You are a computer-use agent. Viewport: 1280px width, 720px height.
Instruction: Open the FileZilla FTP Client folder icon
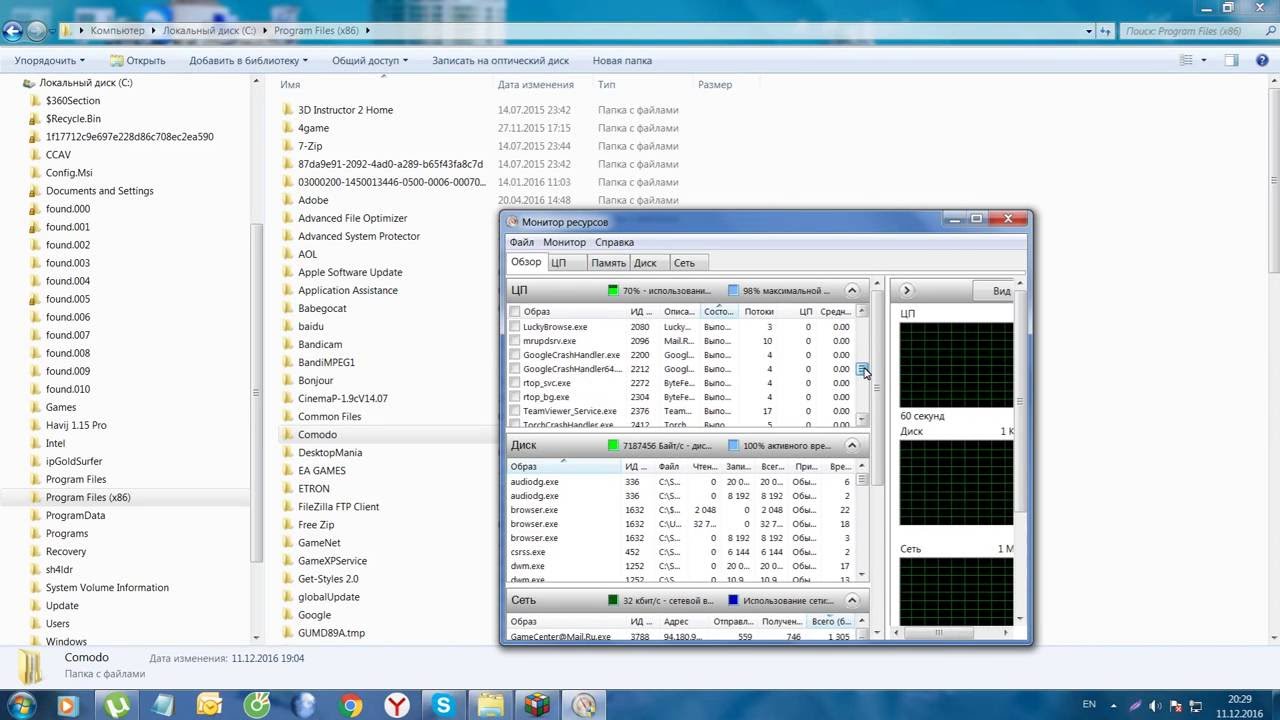[x=288, y=507]
